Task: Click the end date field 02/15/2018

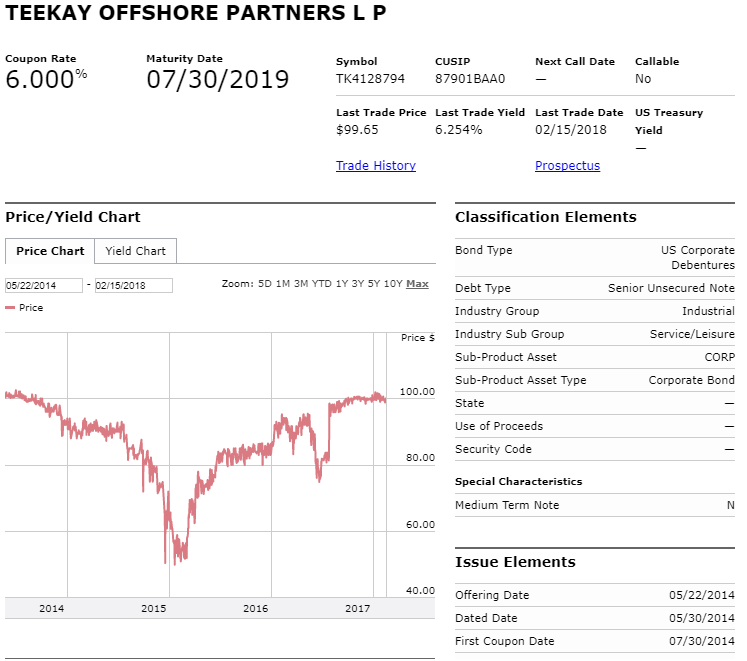Action: click(134, 285)
